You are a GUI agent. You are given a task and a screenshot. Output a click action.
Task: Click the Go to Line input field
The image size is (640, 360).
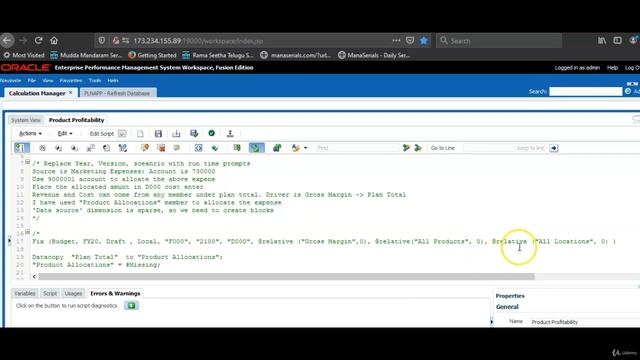[505, 148]
